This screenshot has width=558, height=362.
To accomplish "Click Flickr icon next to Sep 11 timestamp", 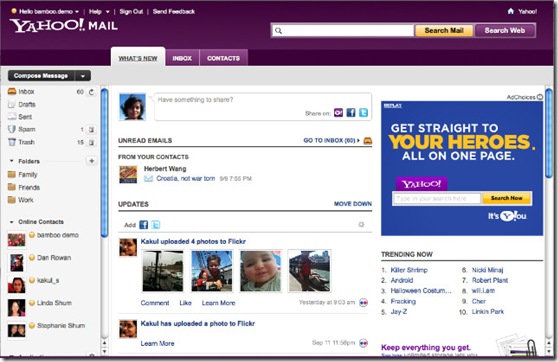I will click(363, 343).
